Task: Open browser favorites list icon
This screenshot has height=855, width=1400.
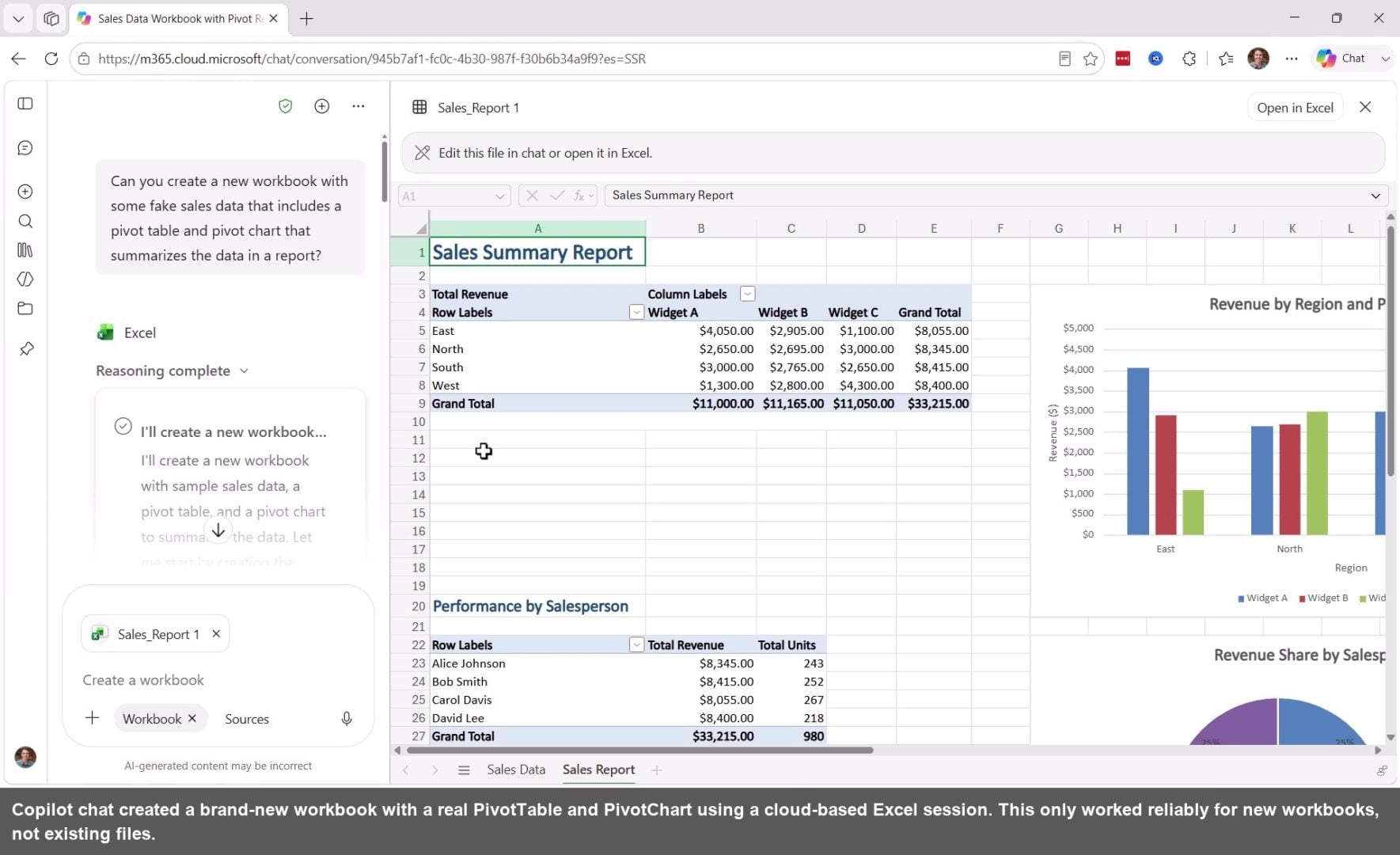Action: pyautogui.click(x=1226, y=59)
